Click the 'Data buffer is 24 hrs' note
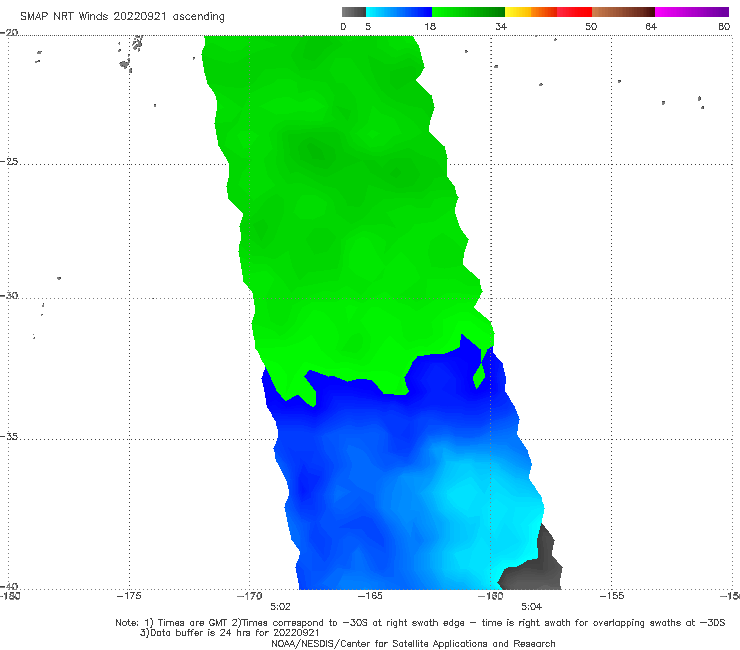Screen dimensions: 740x650 pos(230,633)
